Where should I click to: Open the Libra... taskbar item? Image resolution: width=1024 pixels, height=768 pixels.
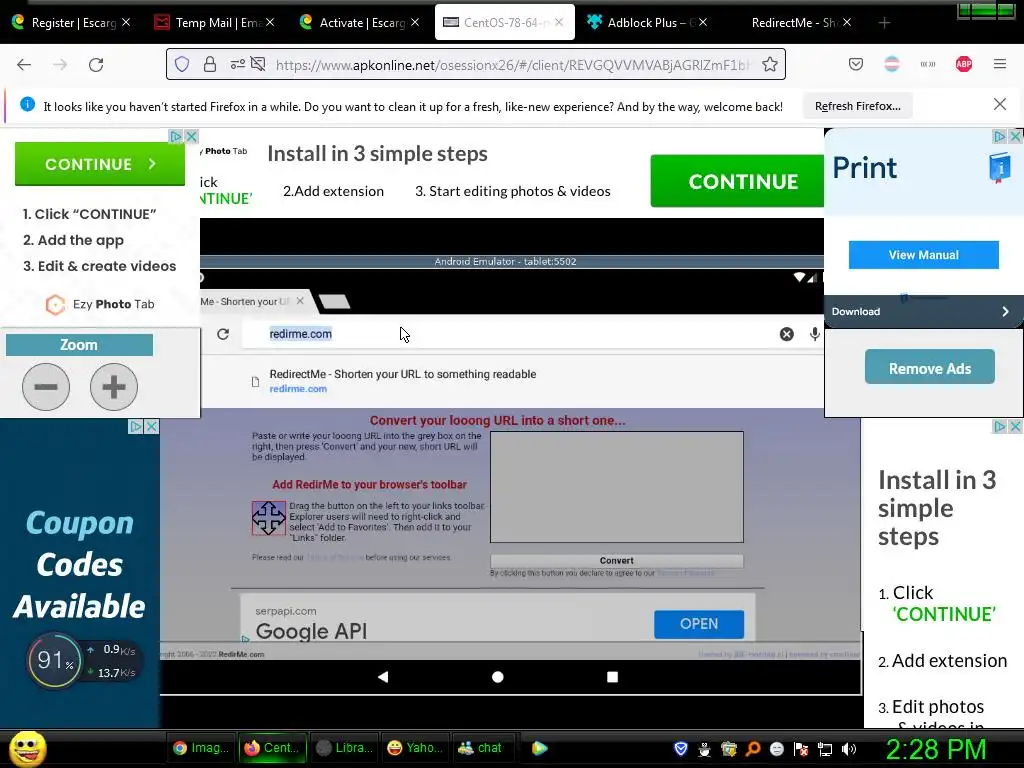pos(344,748)
